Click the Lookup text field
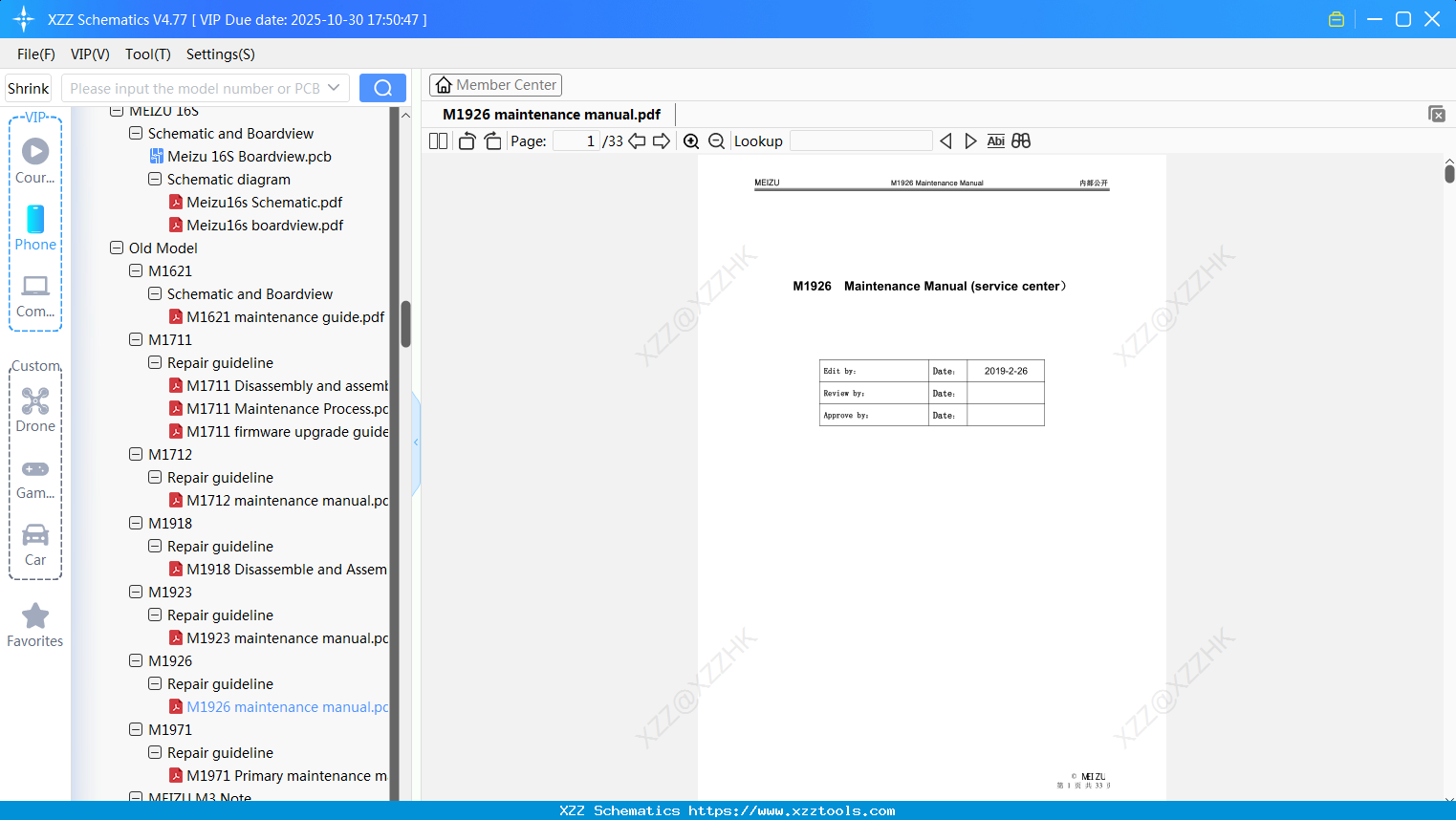1456x820 pixels. click(x=860, y=141)
